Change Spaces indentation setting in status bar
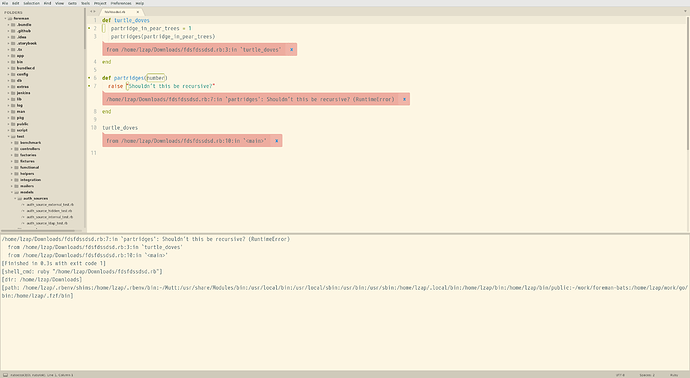 647,375
